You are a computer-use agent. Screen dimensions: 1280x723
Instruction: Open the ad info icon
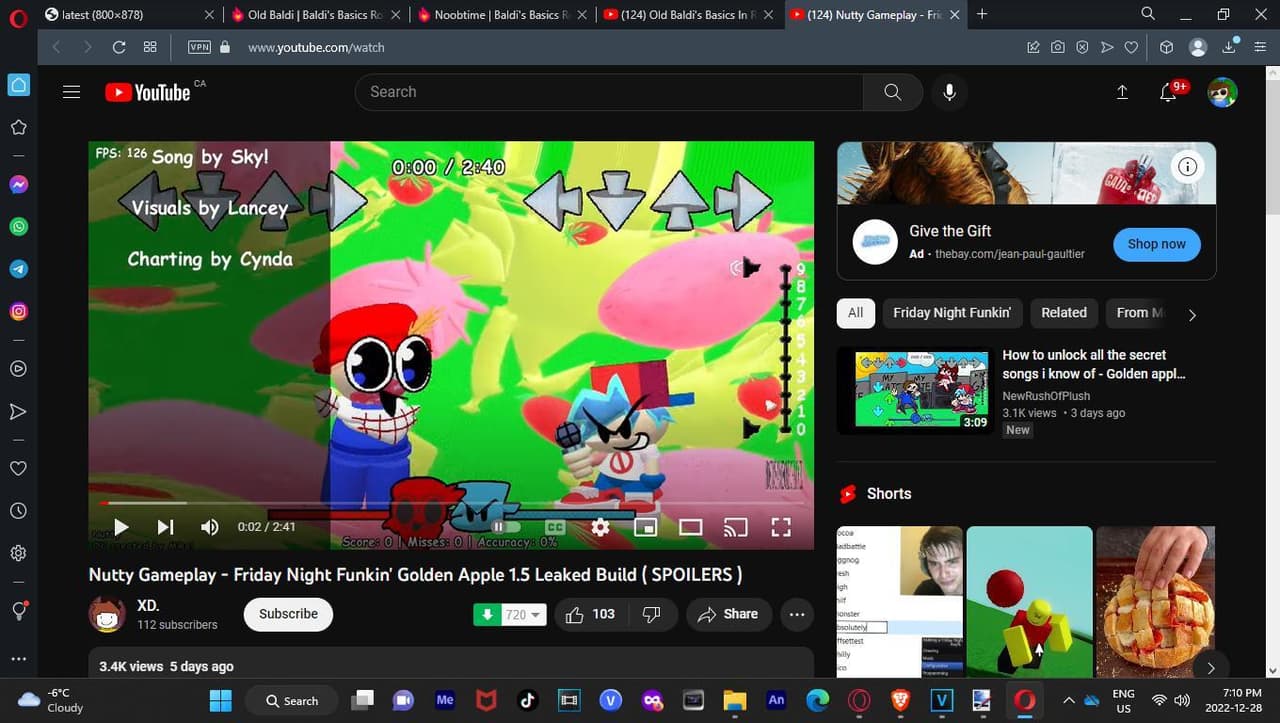coord(1187,167)
